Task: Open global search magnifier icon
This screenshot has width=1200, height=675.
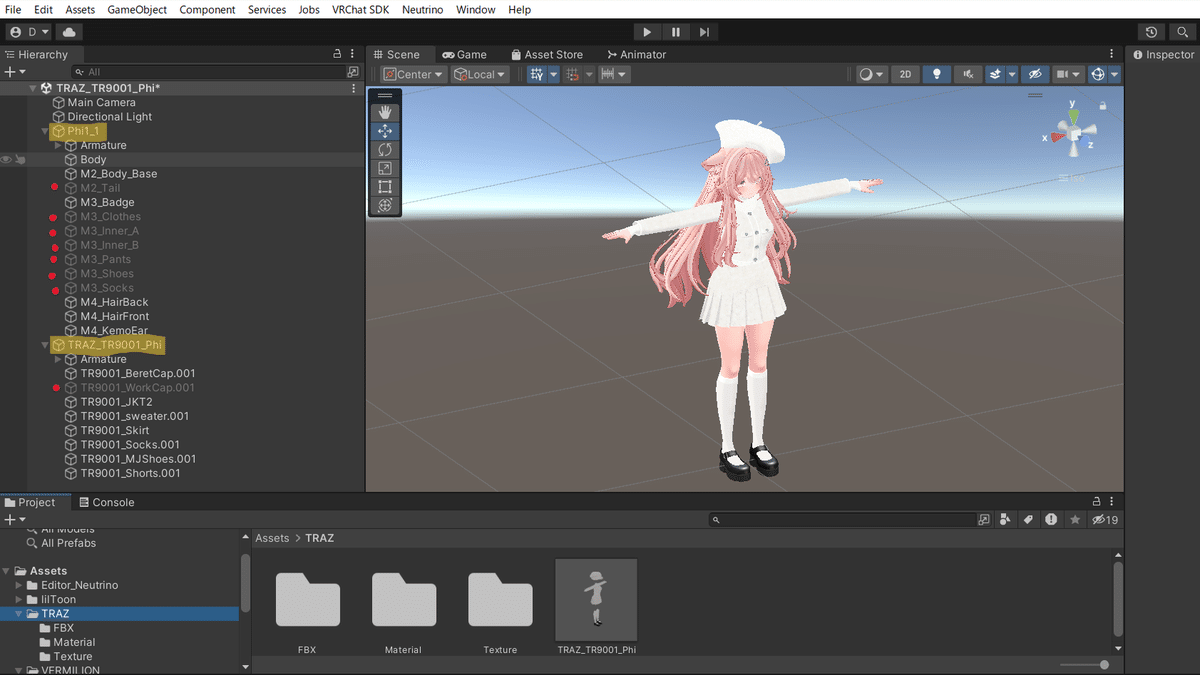Action: tap(1181, 32)
